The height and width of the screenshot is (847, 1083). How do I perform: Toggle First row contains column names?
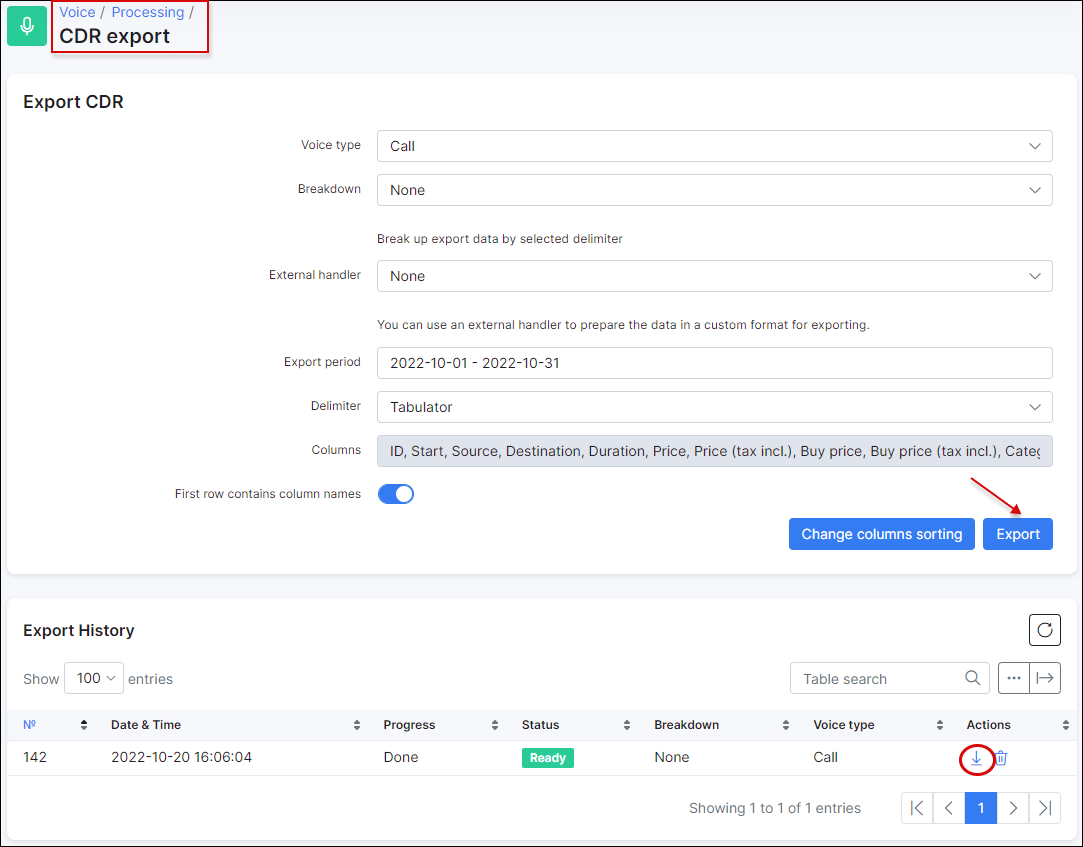pyautogui.click(x=396, y=494)
